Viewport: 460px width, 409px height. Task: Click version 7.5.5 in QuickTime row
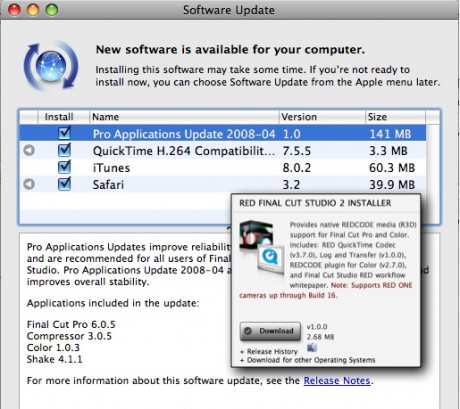297,151
